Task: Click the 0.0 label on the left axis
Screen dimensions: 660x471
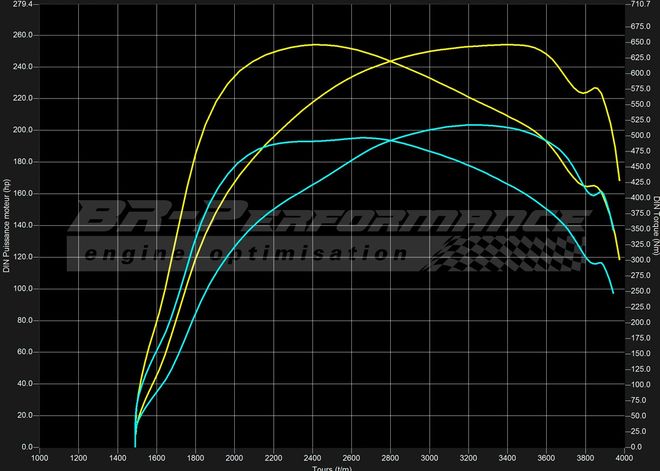Action: pos(24,447)
